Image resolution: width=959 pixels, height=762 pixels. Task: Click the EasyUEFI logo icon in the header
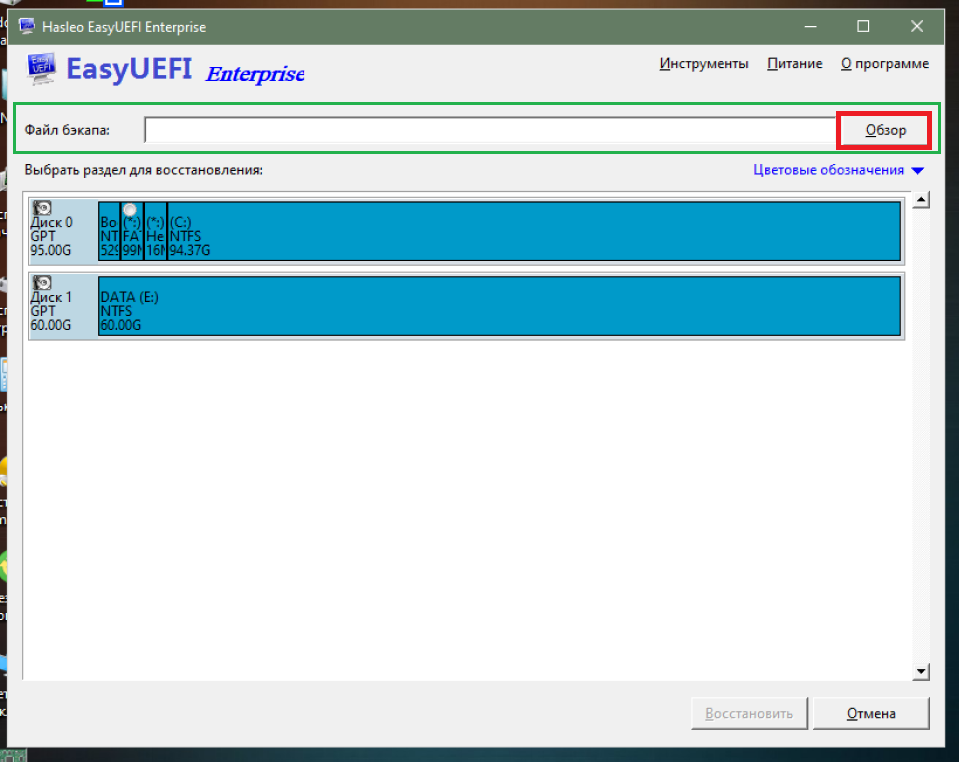point(41,68)
